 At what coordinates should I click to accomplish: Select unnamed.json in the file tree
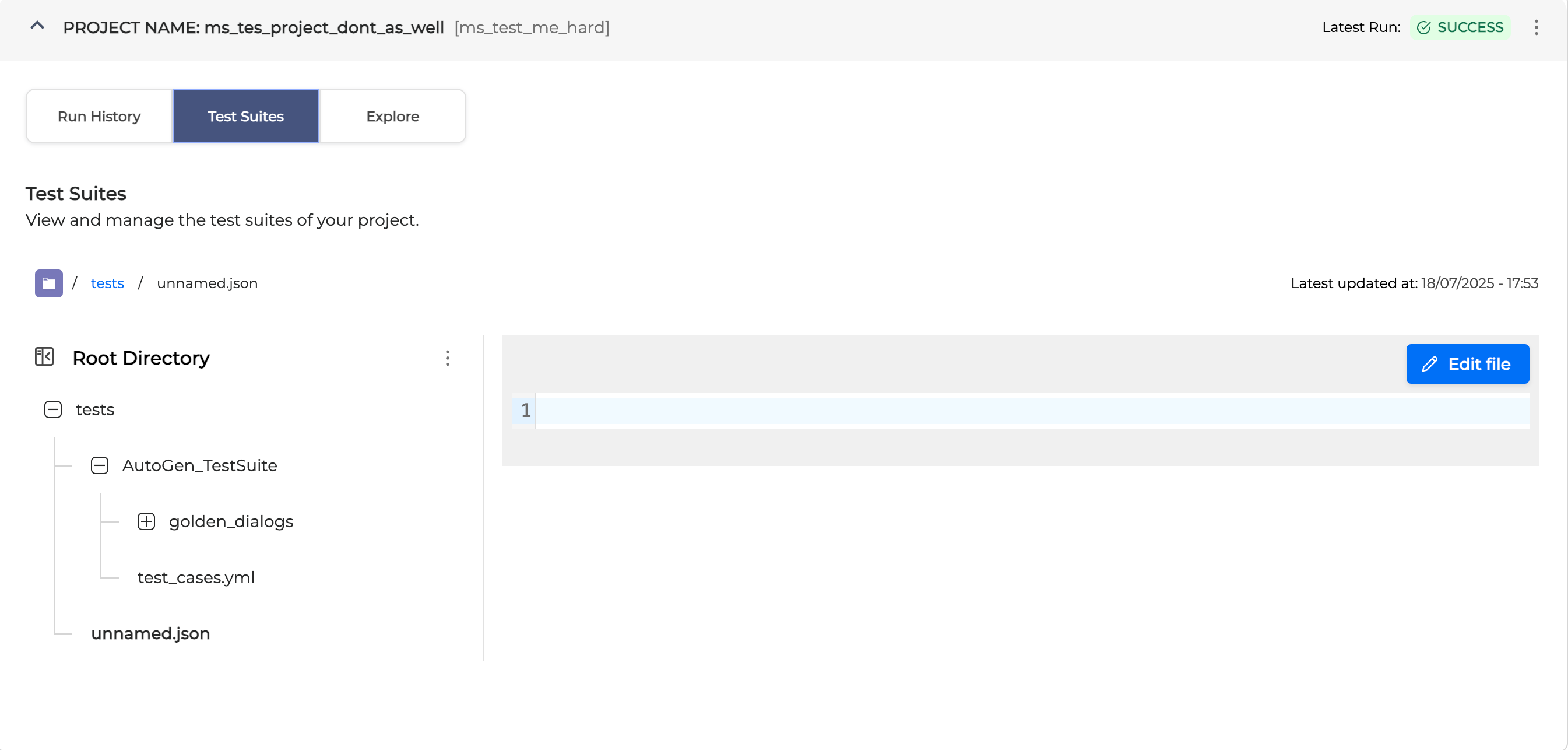(x=150, y=633)
